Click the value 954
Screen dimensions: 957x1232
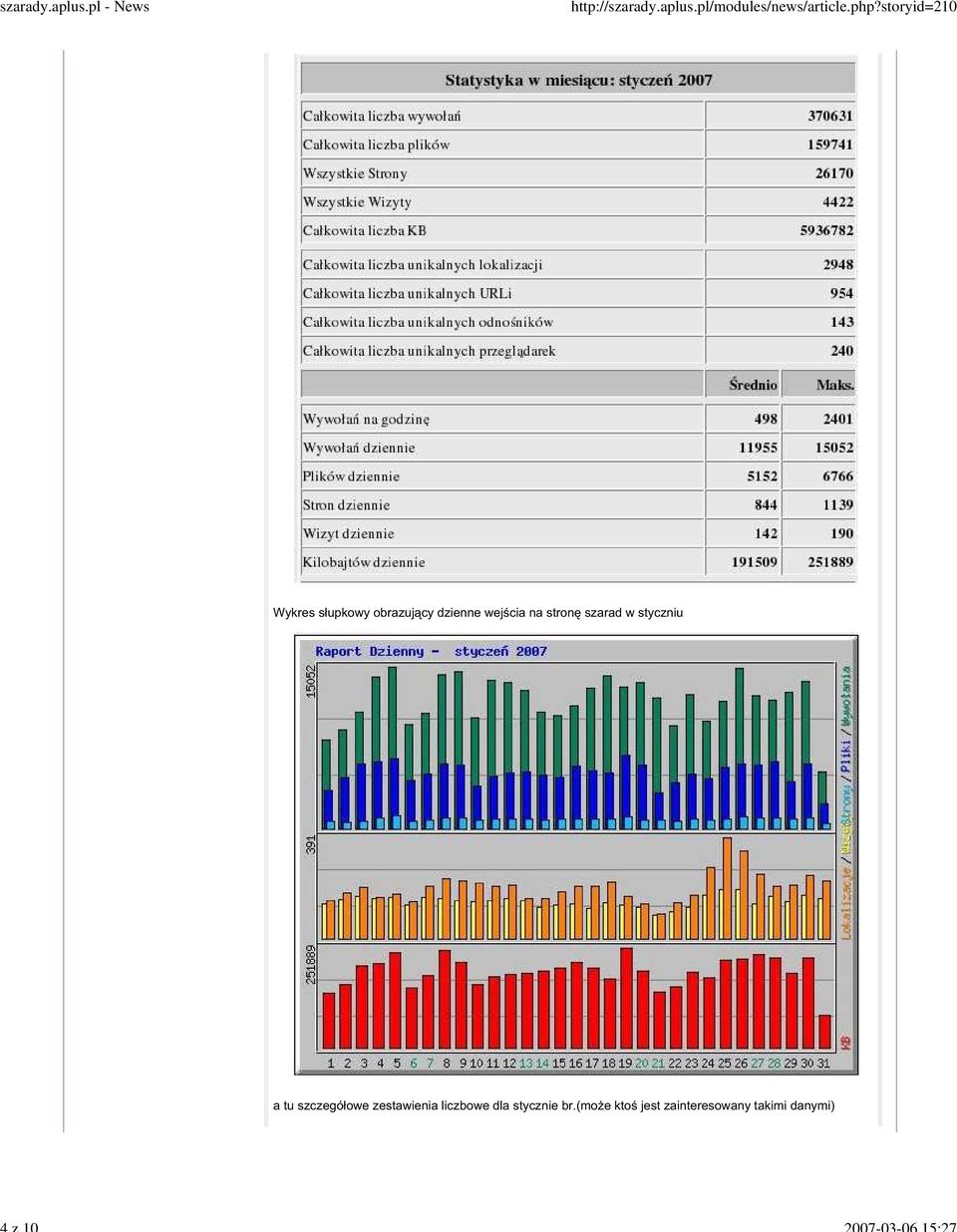coord(842,294)
